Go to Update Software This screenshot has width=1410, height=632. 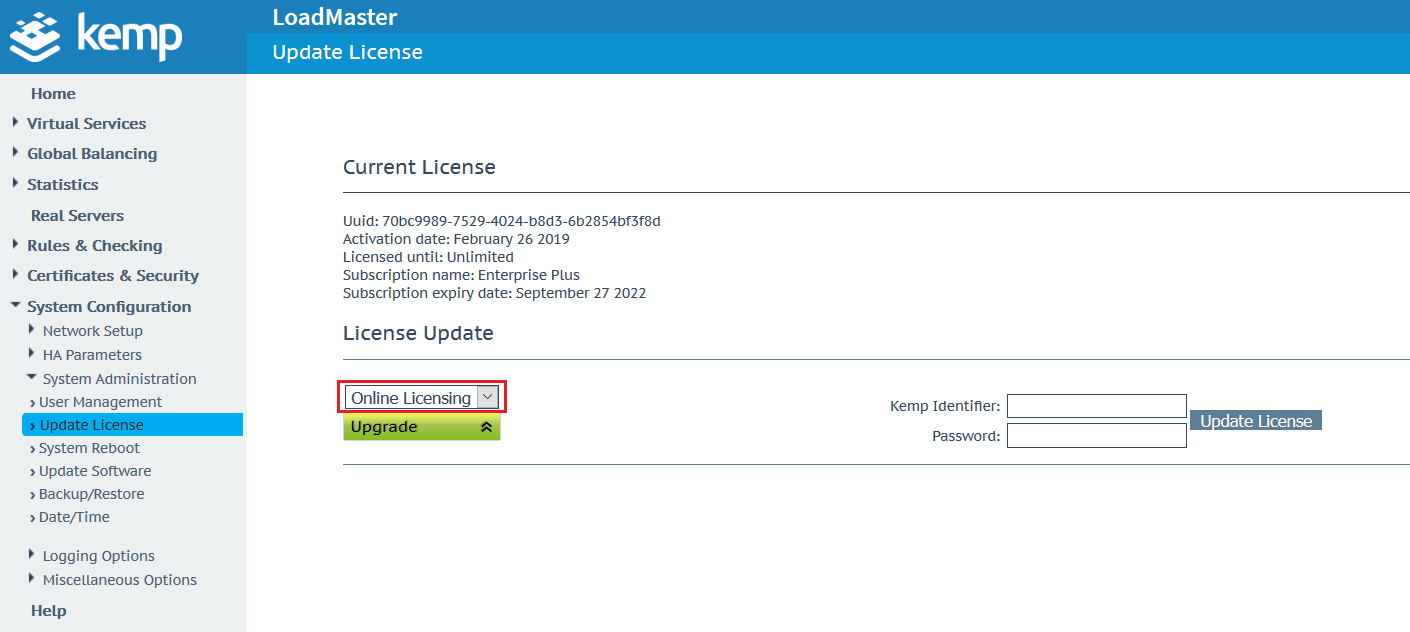[x=95, y=471]
